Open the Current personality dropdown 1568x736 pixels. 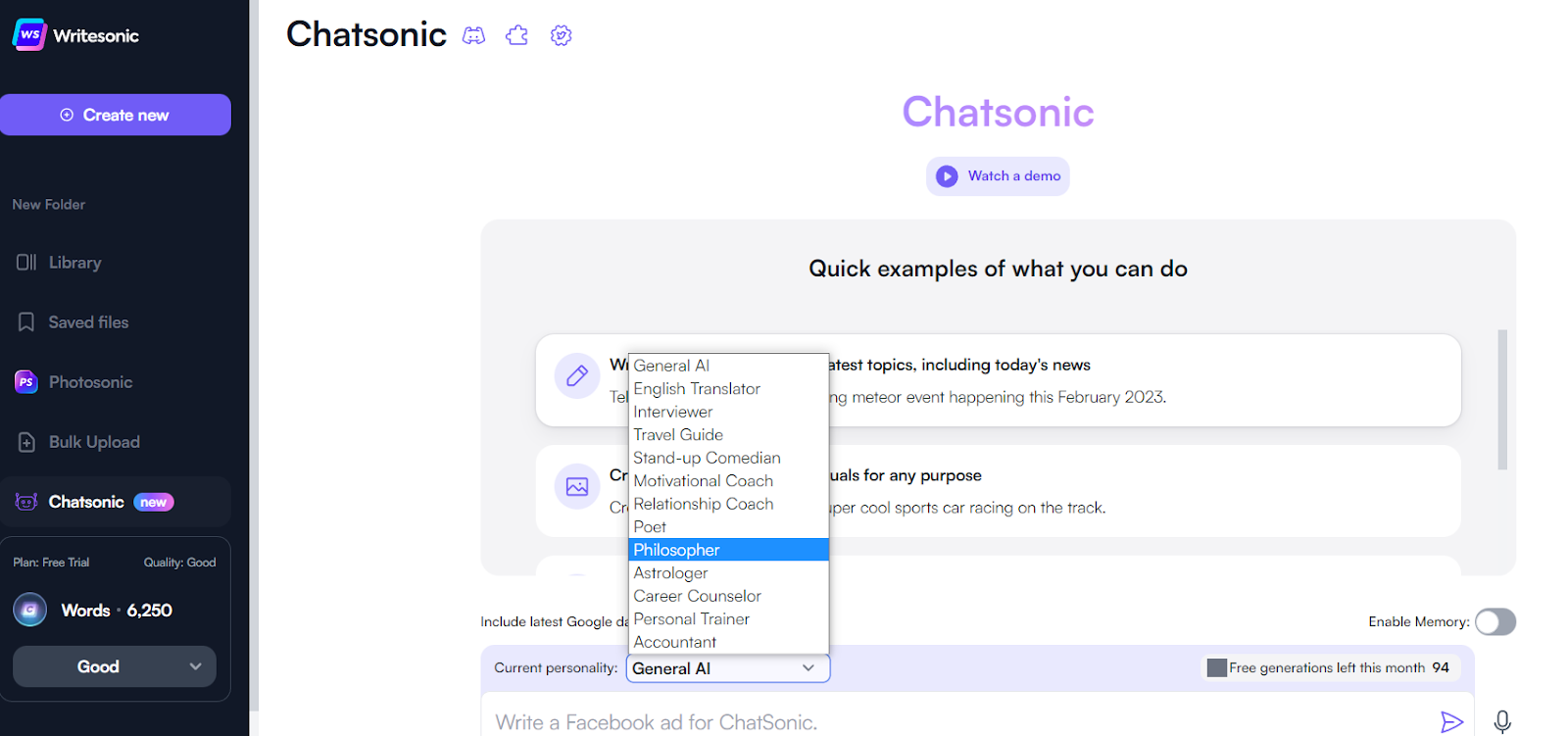728,668
